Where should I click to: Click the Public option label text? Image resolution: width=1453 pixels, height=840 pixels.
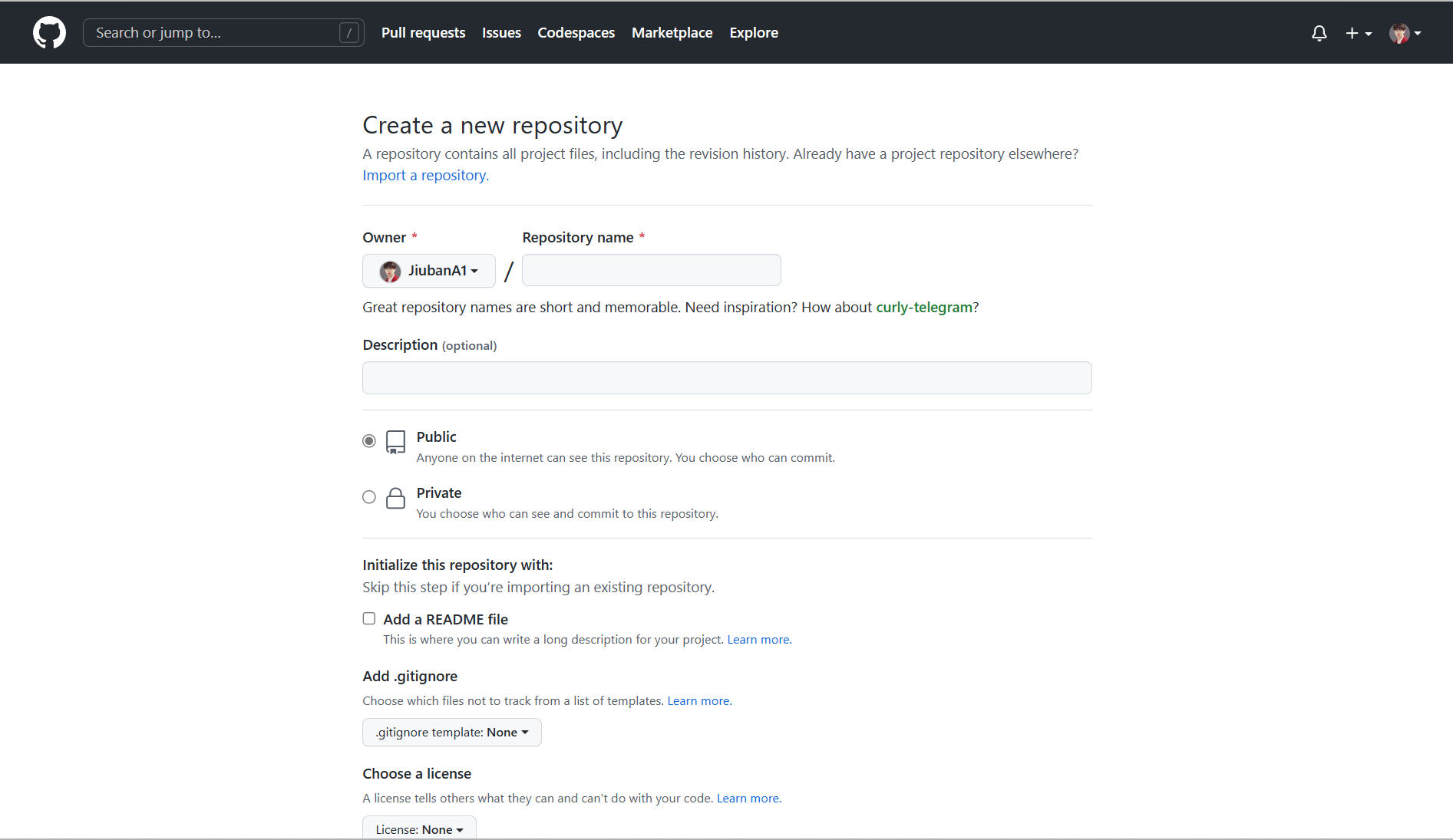436,437
